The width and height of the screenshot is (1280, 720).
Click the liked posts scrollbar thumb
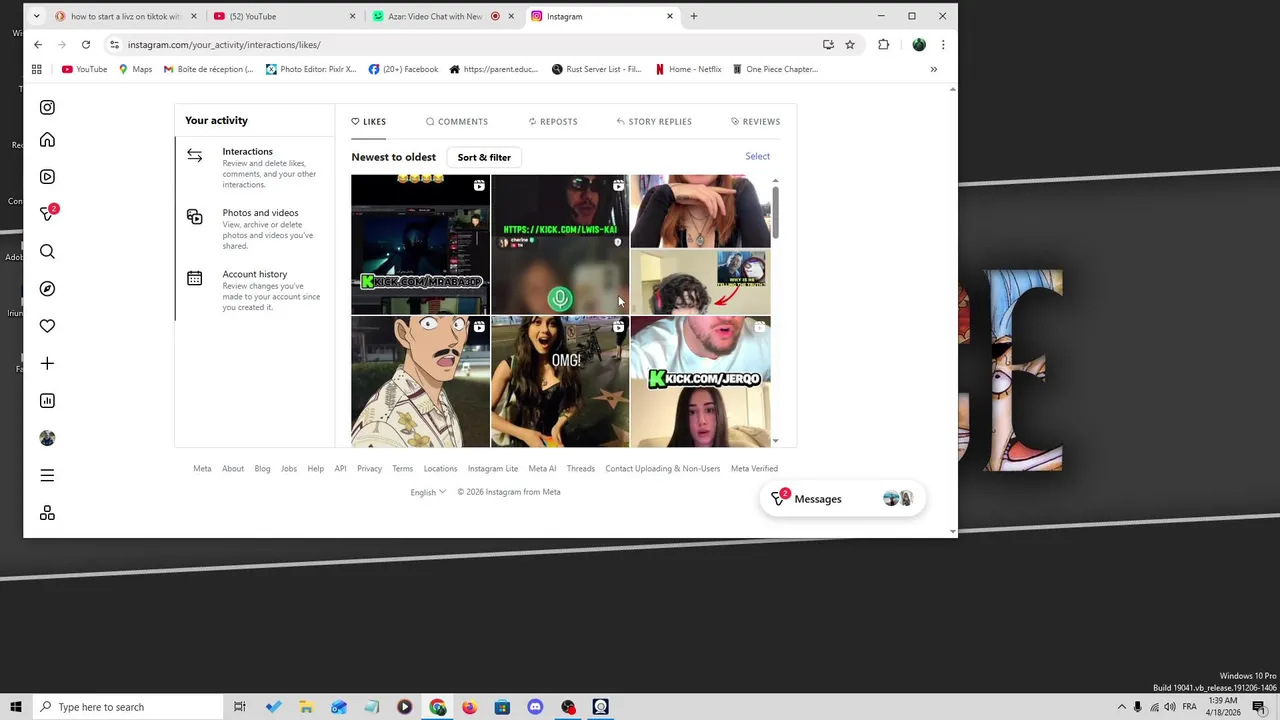click(x=775, y=211)
